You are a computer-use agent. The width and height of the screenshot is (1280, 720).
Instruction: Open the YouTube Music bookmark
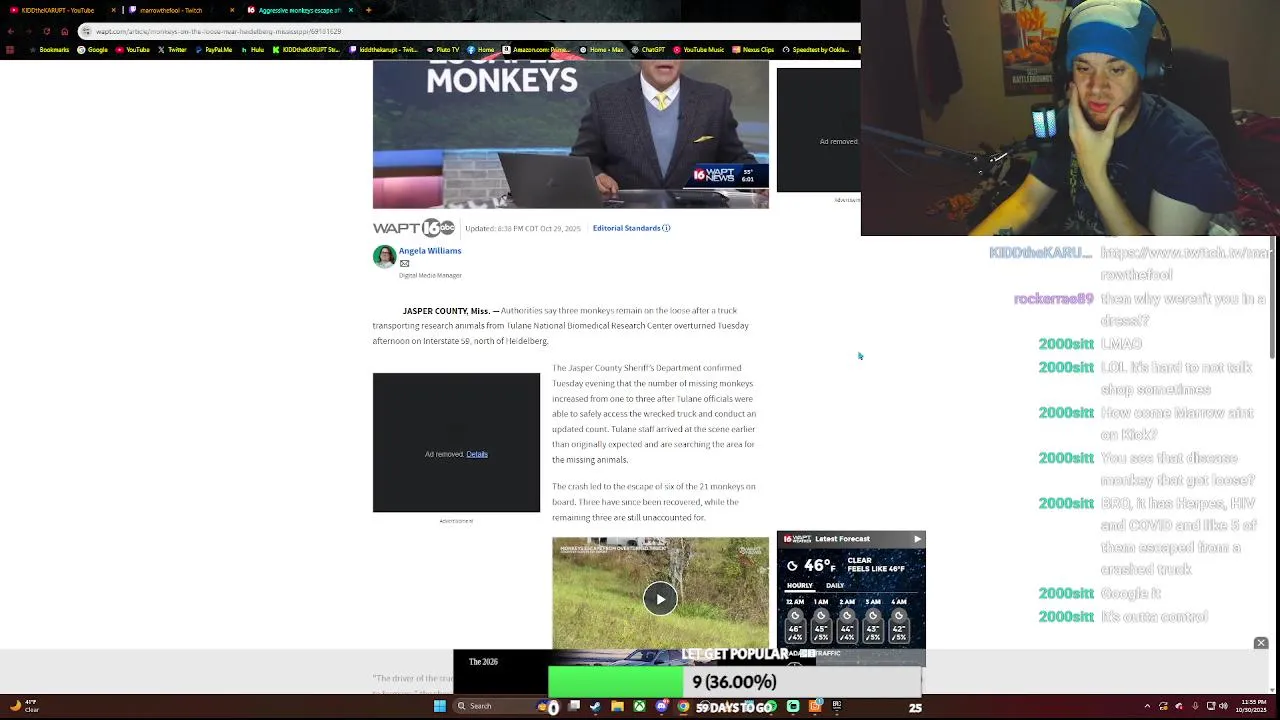tap(699, 50)
